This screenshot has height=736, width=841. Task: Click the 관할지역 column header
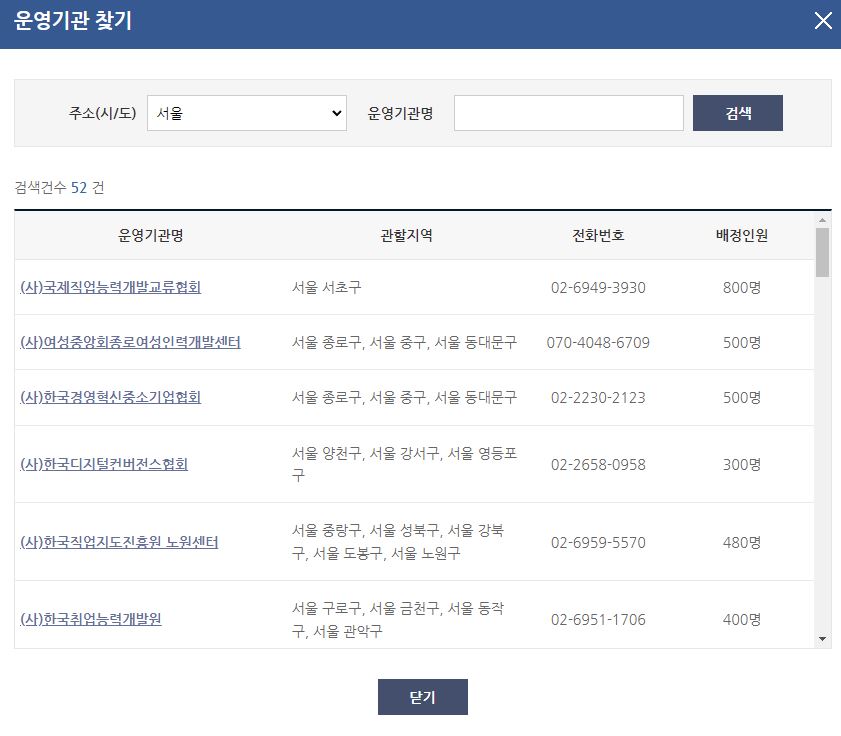pyautogui.click(x=406, y=235)
